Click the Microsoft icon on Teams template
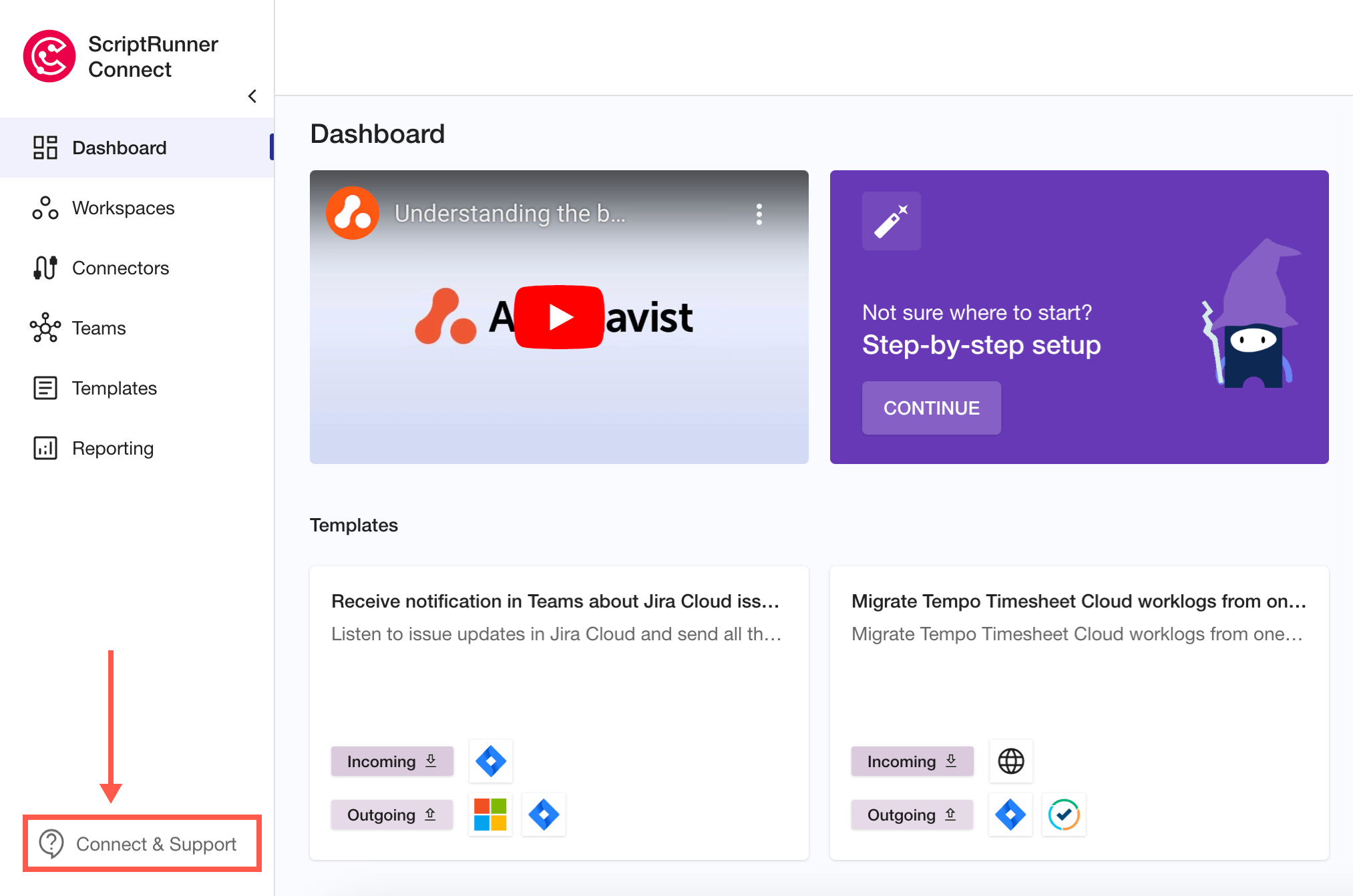The image size is (1353, 896). coord(491,815)
